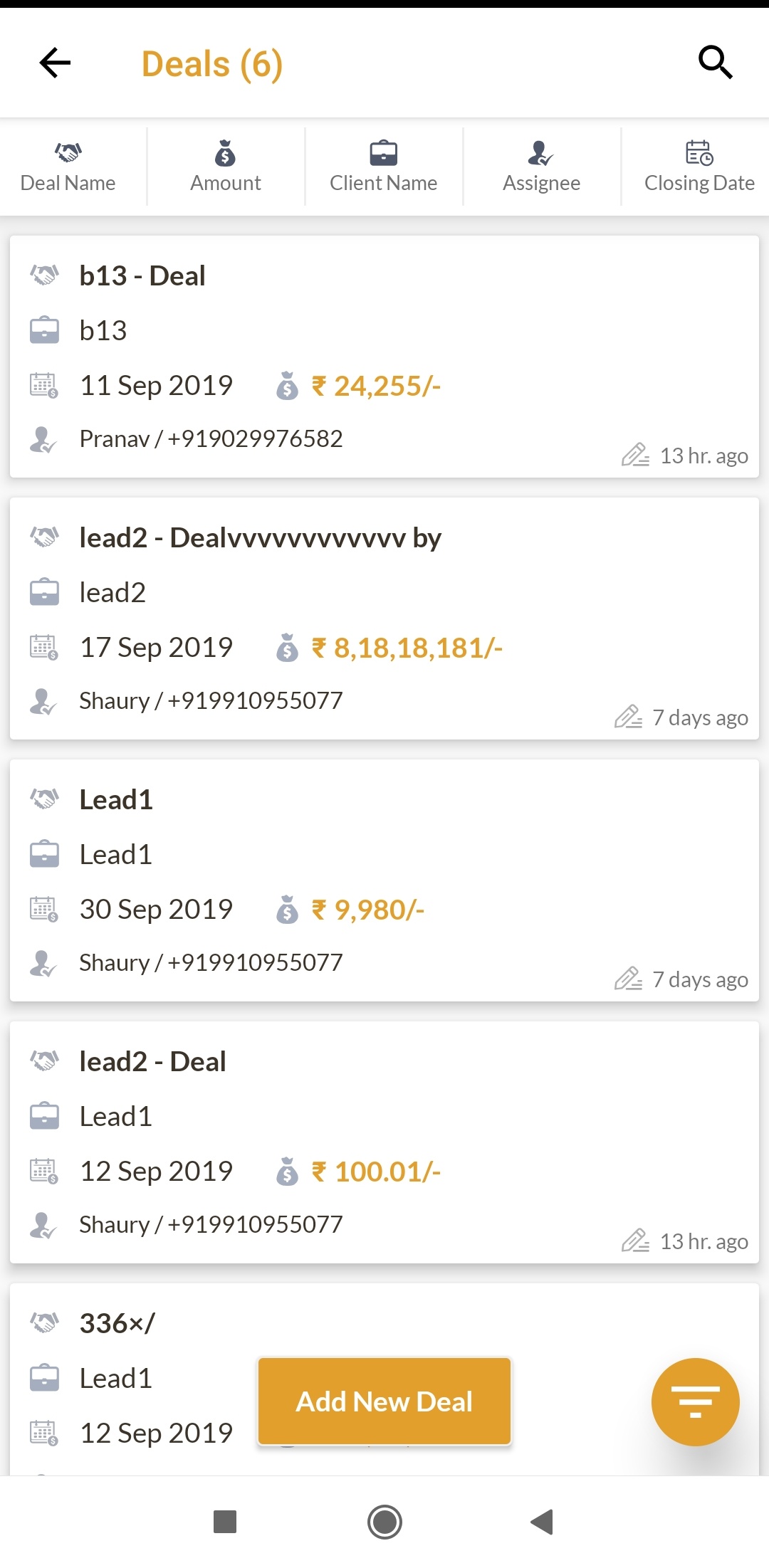
Task: Click handshake icon beside b13 - Deal
Action: click(44, 275)
